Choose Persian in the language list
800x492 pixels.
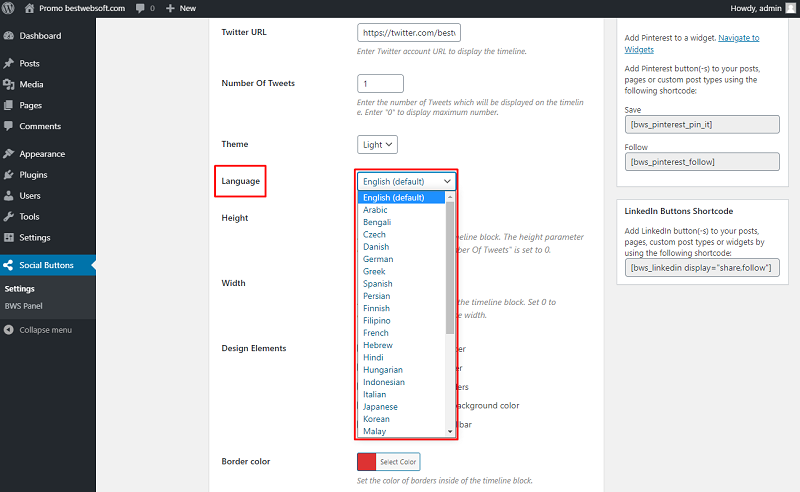tap(402, 296)
